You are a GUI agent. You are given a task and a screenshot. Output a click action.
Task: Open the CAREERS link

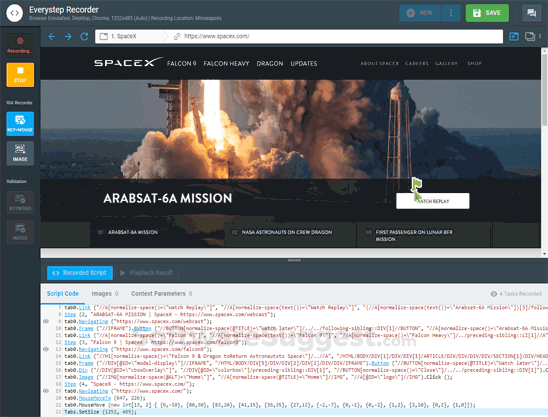point(417,63)
